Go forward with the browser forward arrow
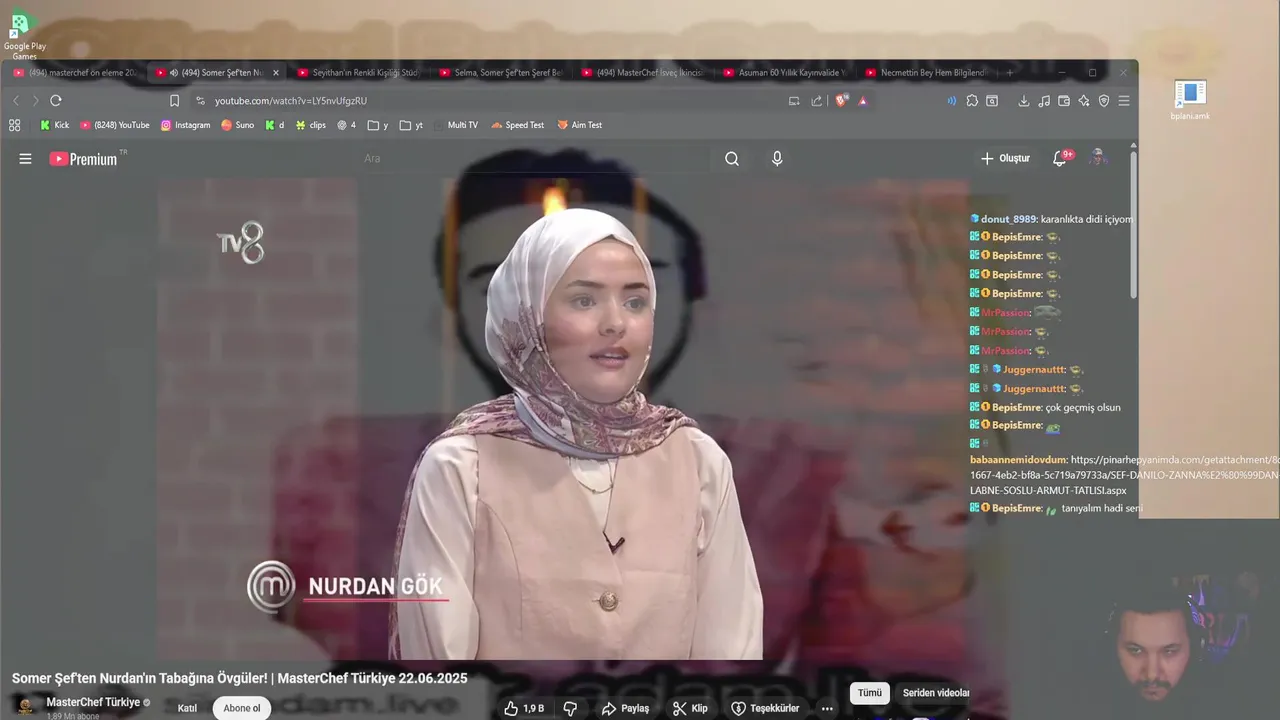Screen dimensions: 1280x720 [x=35, y=101]
